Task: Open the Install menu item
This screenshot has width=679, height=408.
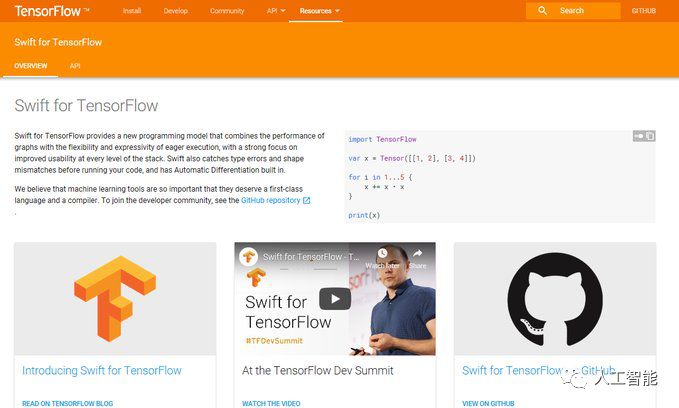Action: click(132, 11)
